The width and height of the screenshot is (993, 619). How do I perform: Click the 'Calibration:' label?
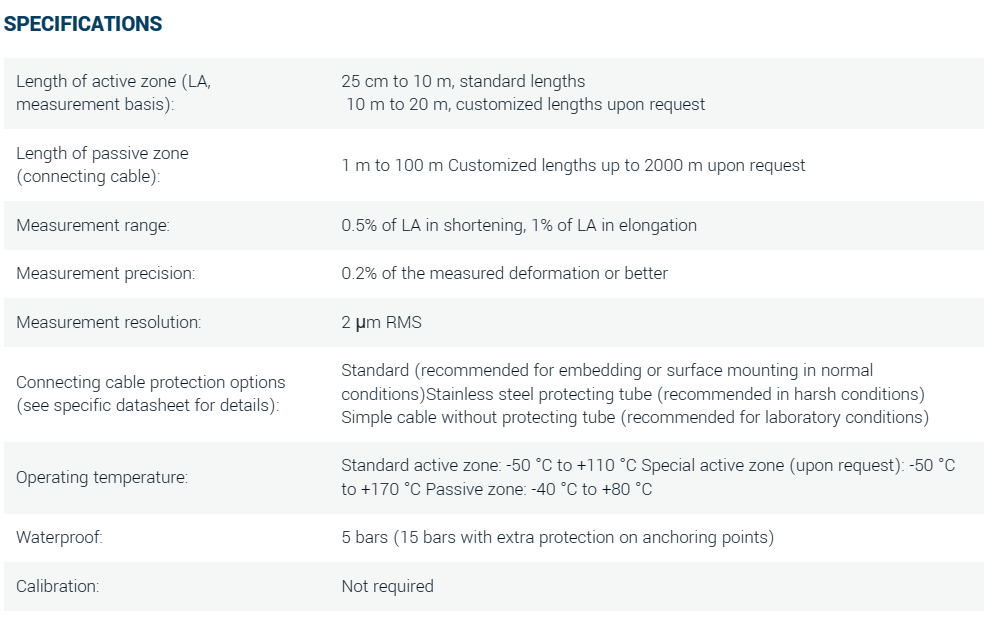pos(58,587)
